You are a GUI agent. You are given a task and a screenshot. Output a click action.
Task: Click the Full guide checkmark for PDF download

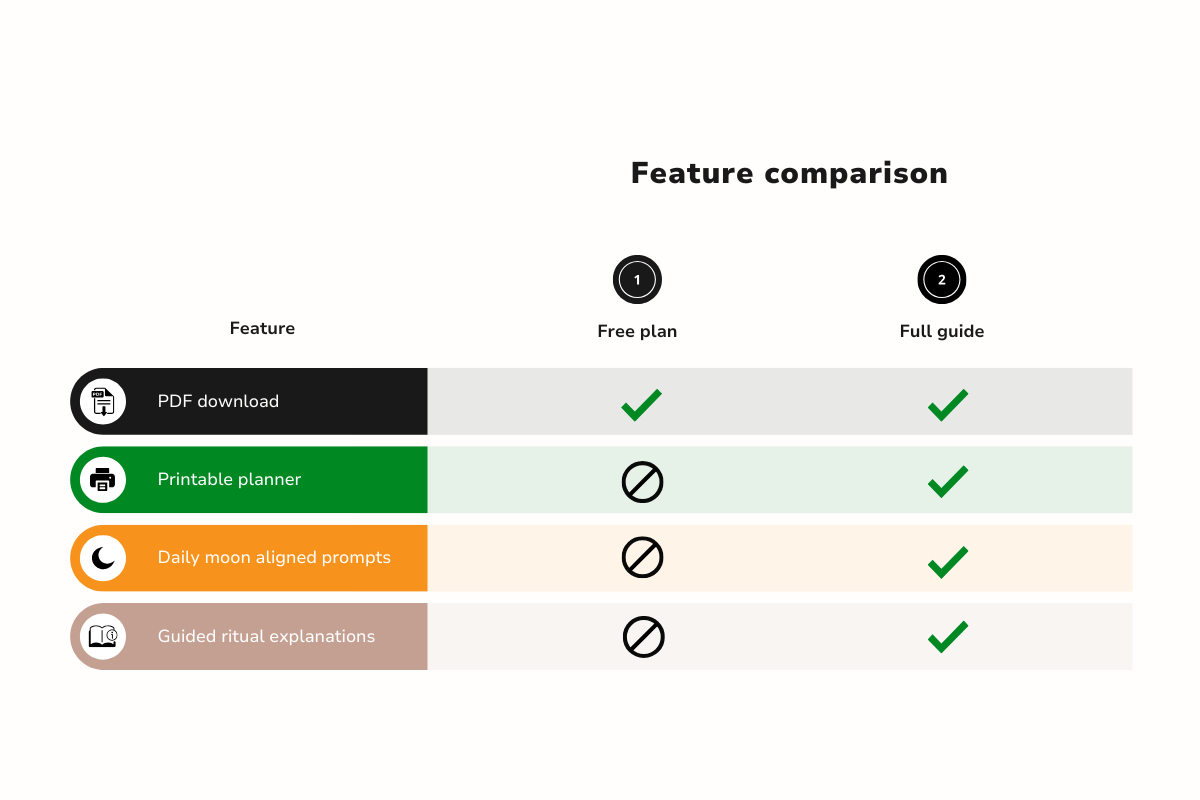coord(947,405)
